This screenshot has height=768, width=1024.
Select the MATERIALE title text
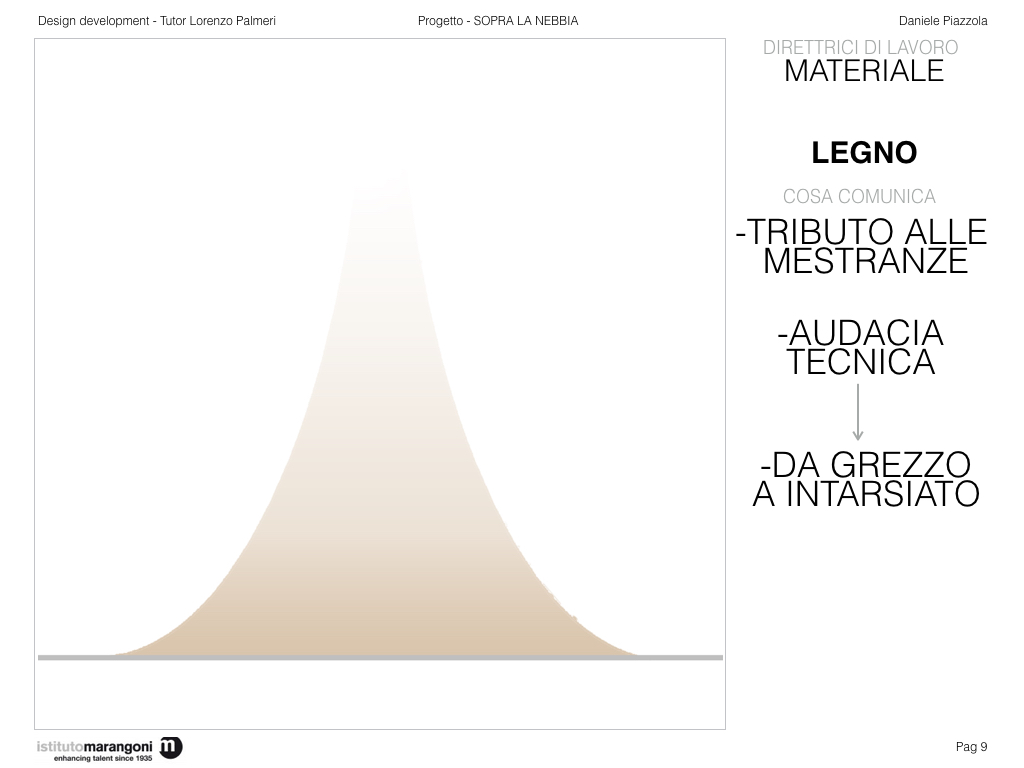click(864, 71)
